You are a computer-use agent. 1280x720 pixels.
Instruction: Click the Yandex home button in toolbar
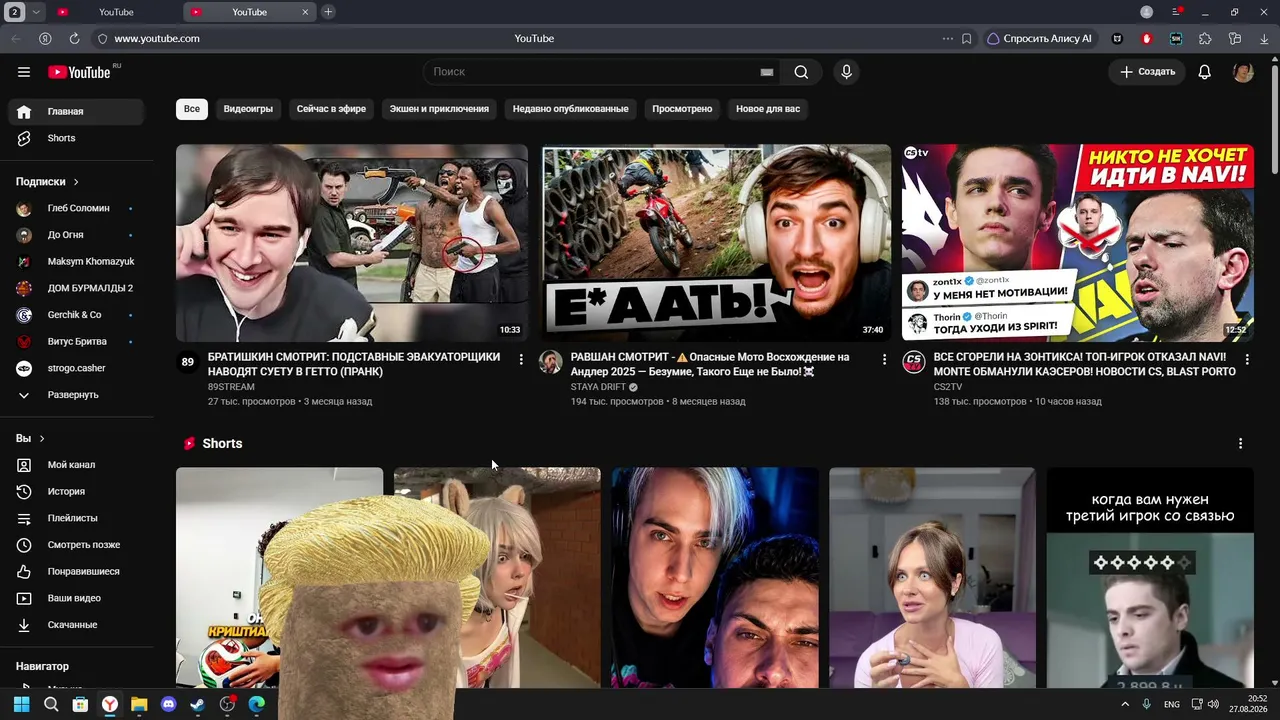[45, 38]
